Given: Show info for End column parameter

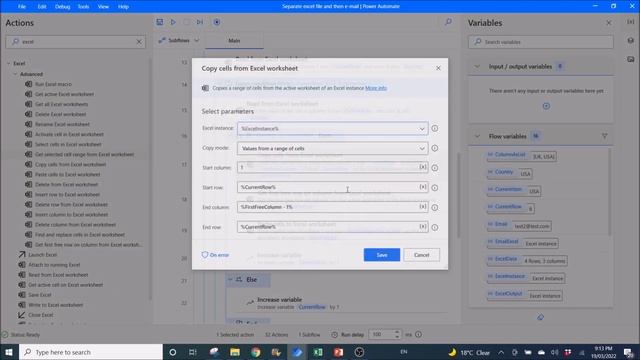Looking at the screenshot, I should 435,207.
